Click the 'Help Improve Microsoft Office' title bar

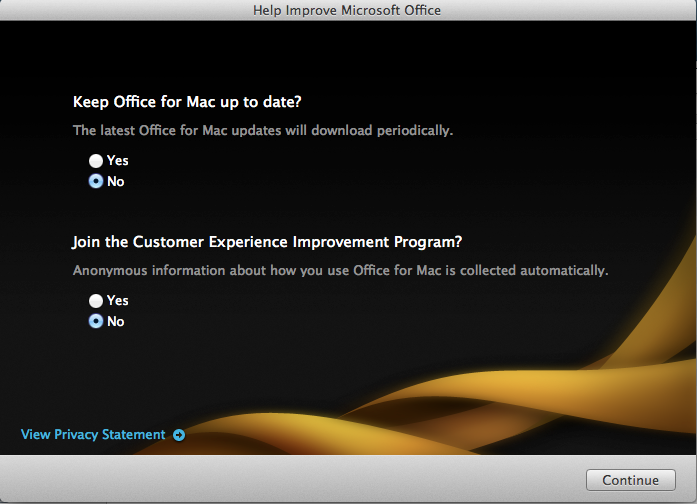pyautogui.click(x=348, y=10)
